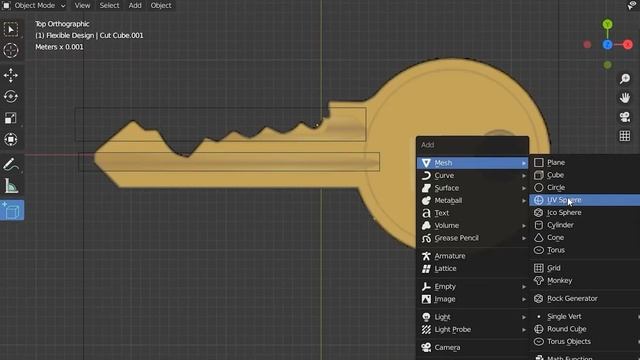This screenshot has height=360, width=640.
Task: Expand the Surface submenu
Action: [473, 188]
